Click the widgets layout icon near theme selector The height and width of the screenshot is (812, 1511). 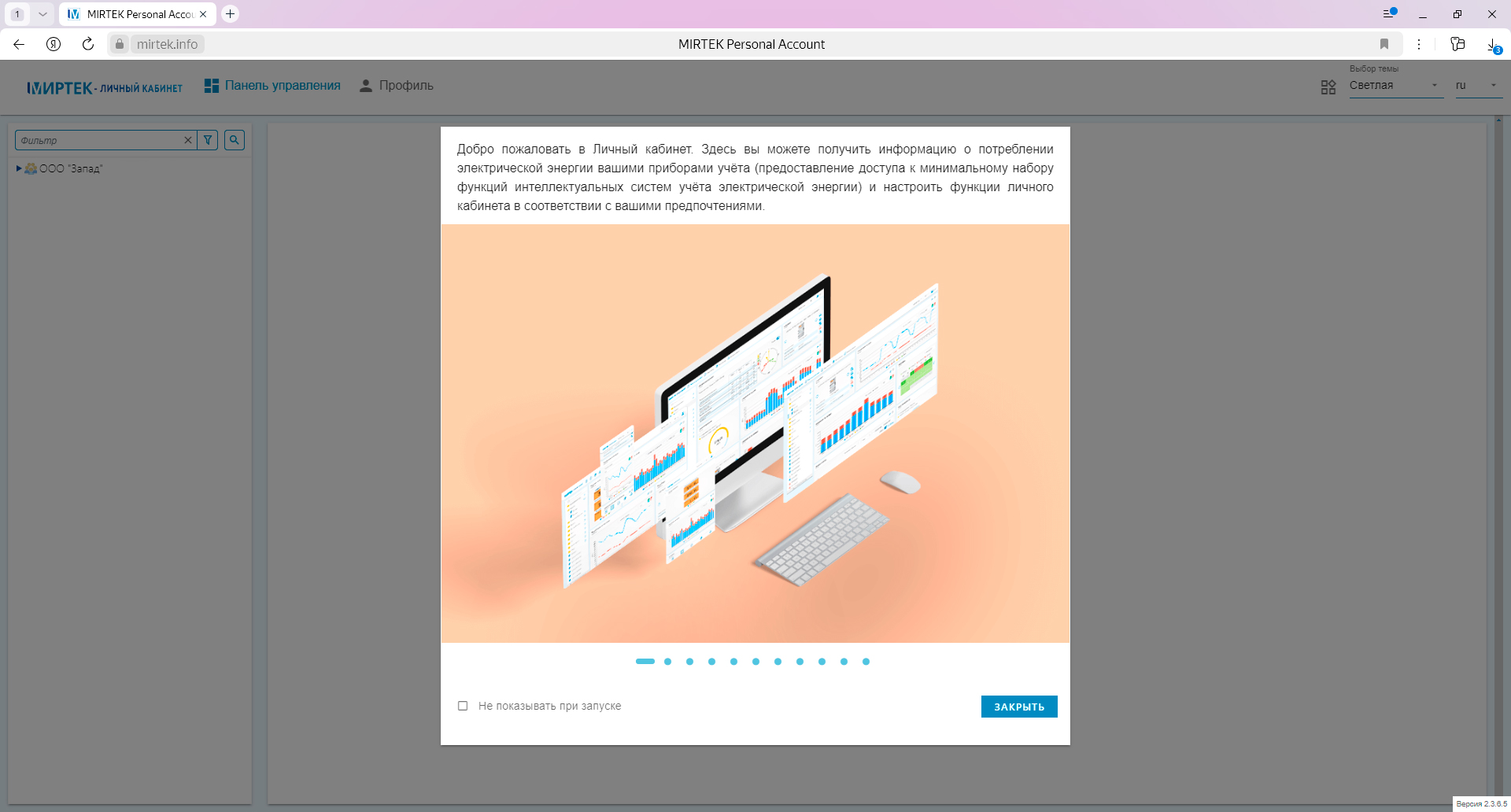click(x=1328, y=87)
